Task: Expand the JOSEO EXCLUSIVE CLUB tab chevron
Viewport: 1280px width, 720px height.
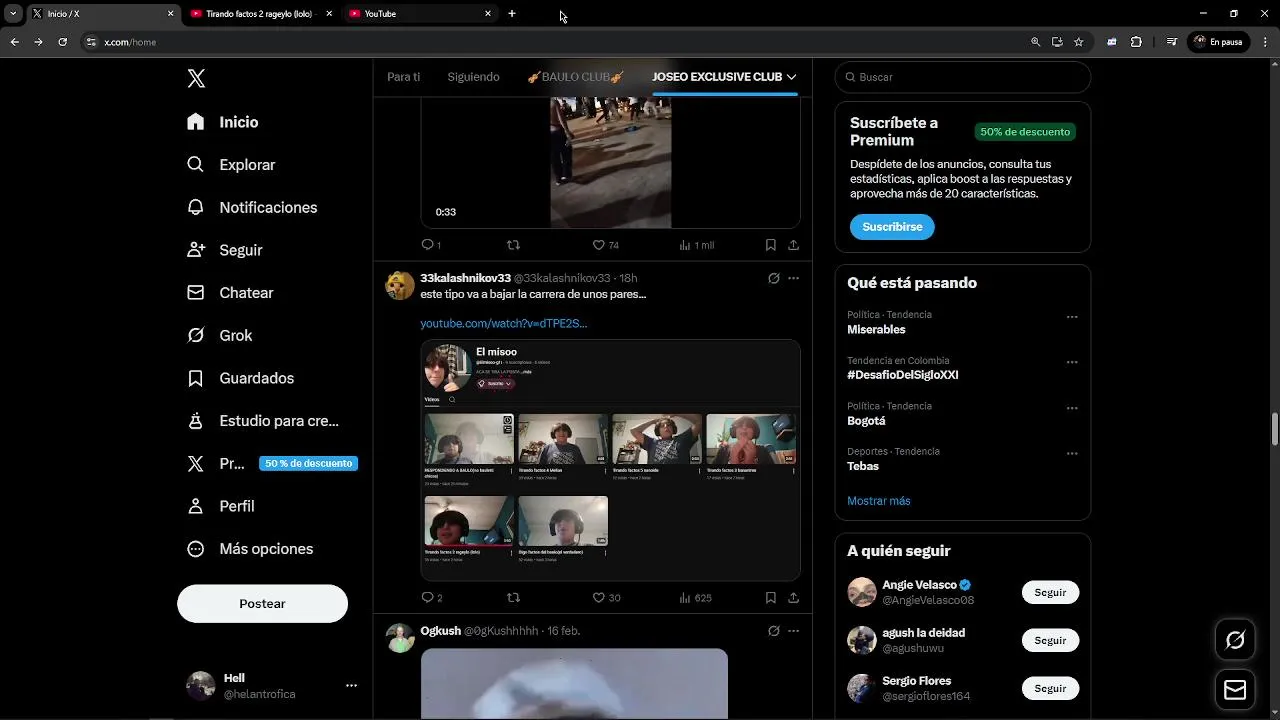Action: pyautogui.click(x=791, y=77)
